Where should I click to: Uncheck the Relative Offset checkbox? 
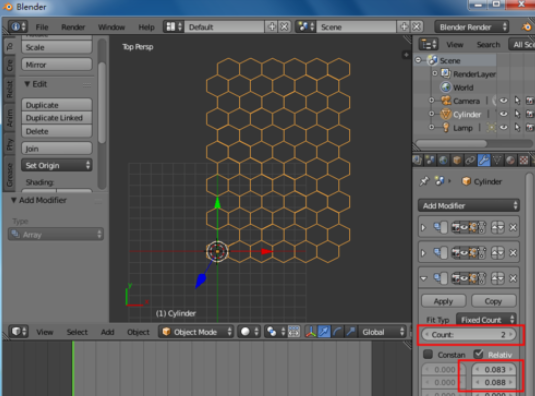tap(478, 354)
